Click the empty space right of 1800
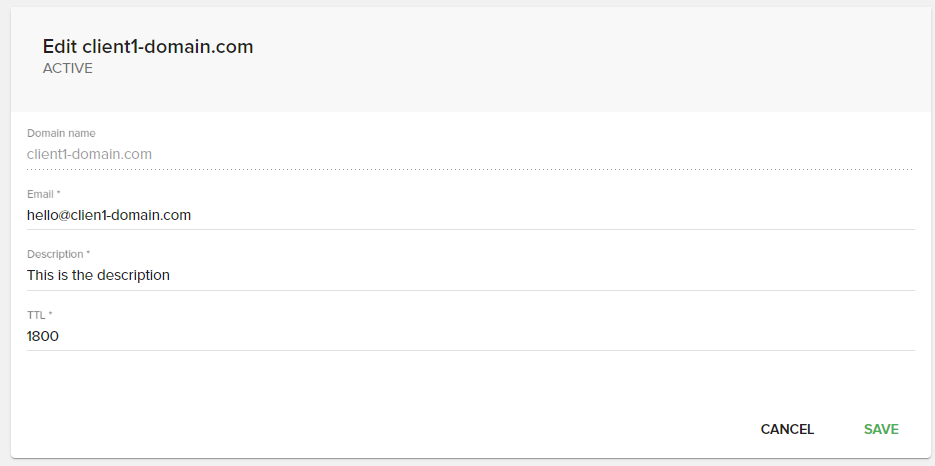 pos(500,337)
